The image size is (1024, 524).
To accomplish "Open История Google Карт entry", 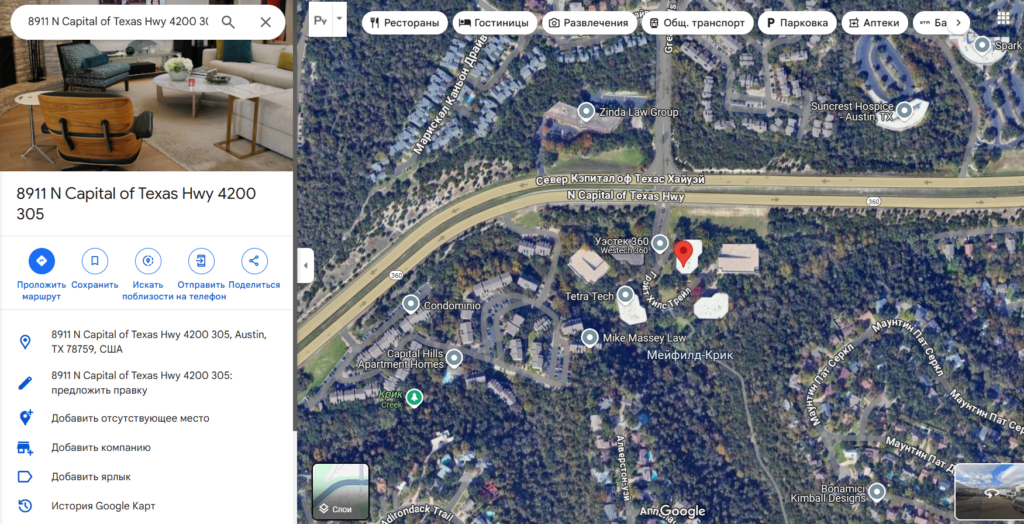I will pos(103,506).
